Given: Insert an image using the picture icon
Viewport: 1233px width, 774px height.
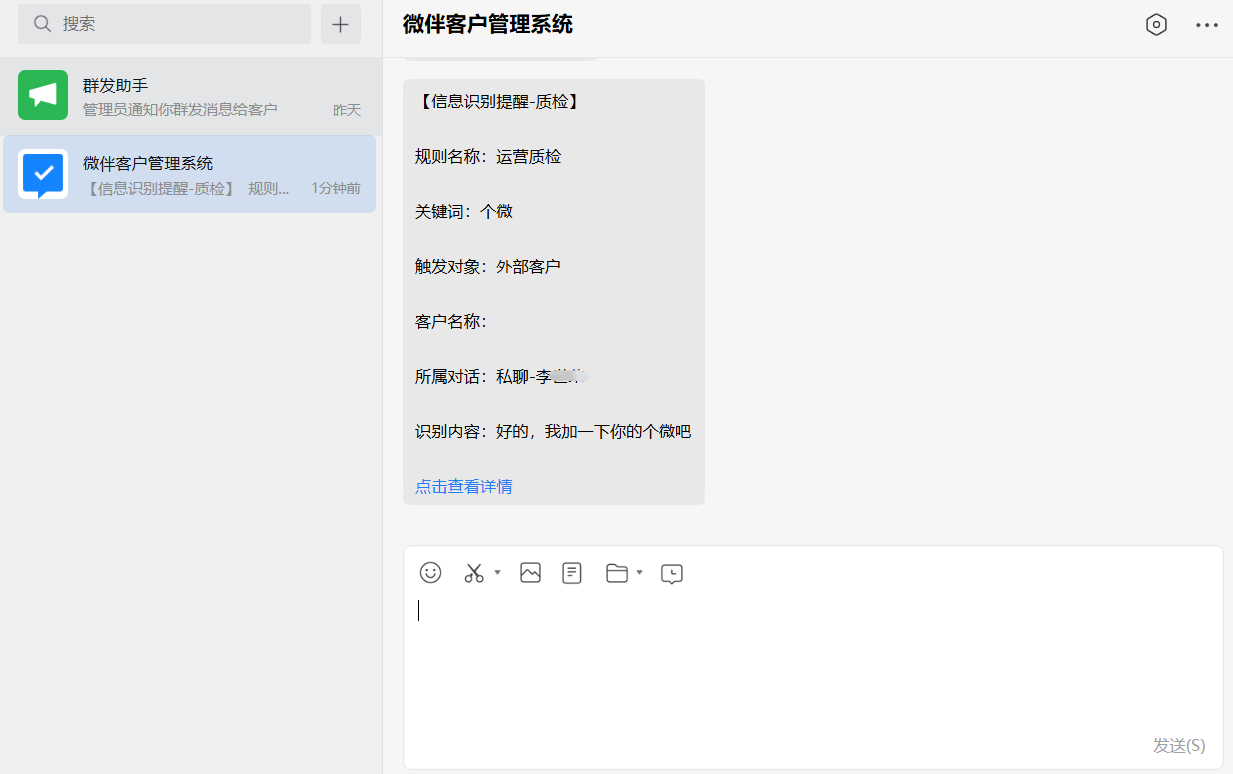Looking at the screenshot, I should coord(530,573).
